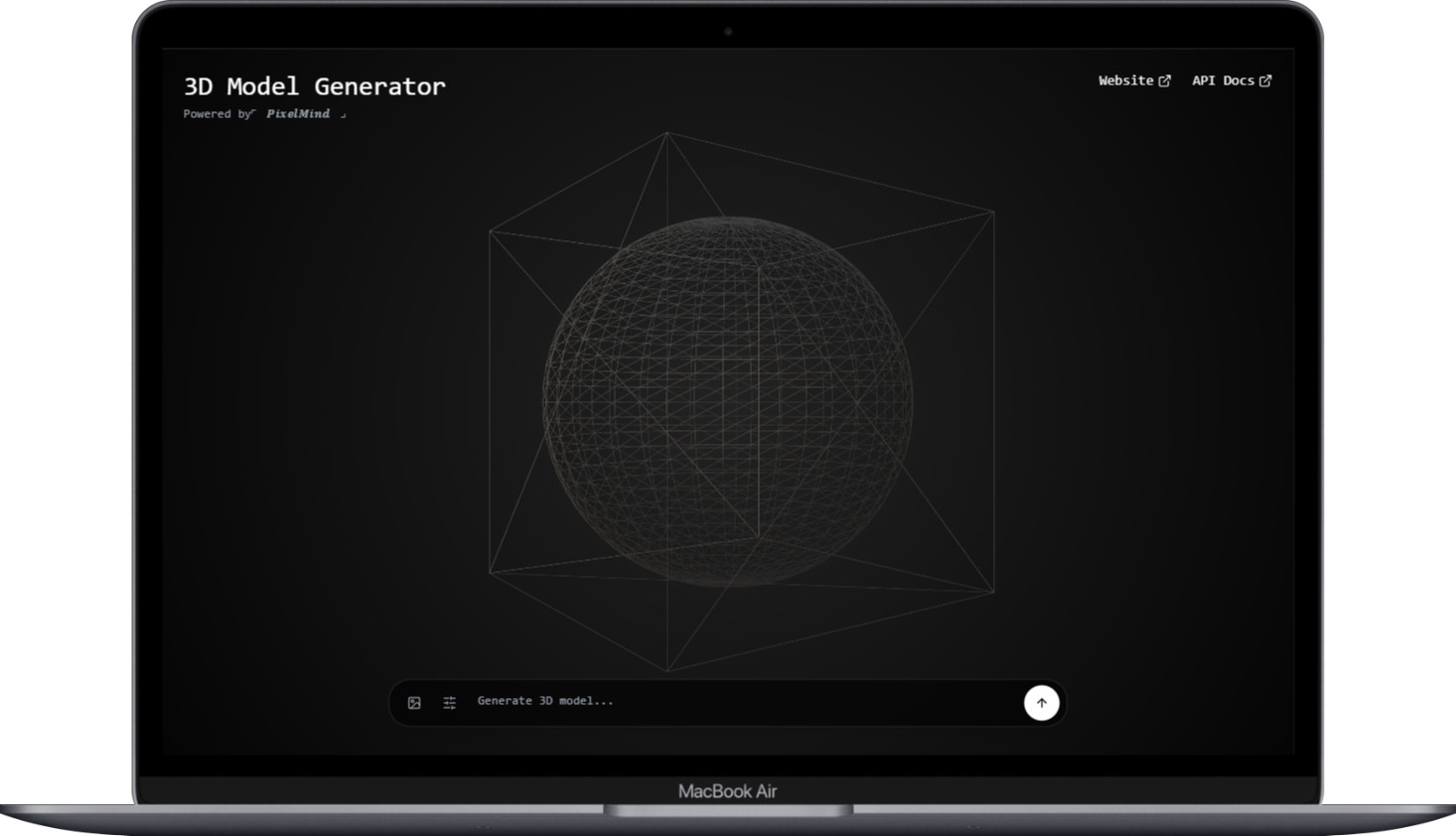Viewport: 1456px width, 836px height.
Task: Click the 3D Model Generator heading
Action: tap(315, 86)
